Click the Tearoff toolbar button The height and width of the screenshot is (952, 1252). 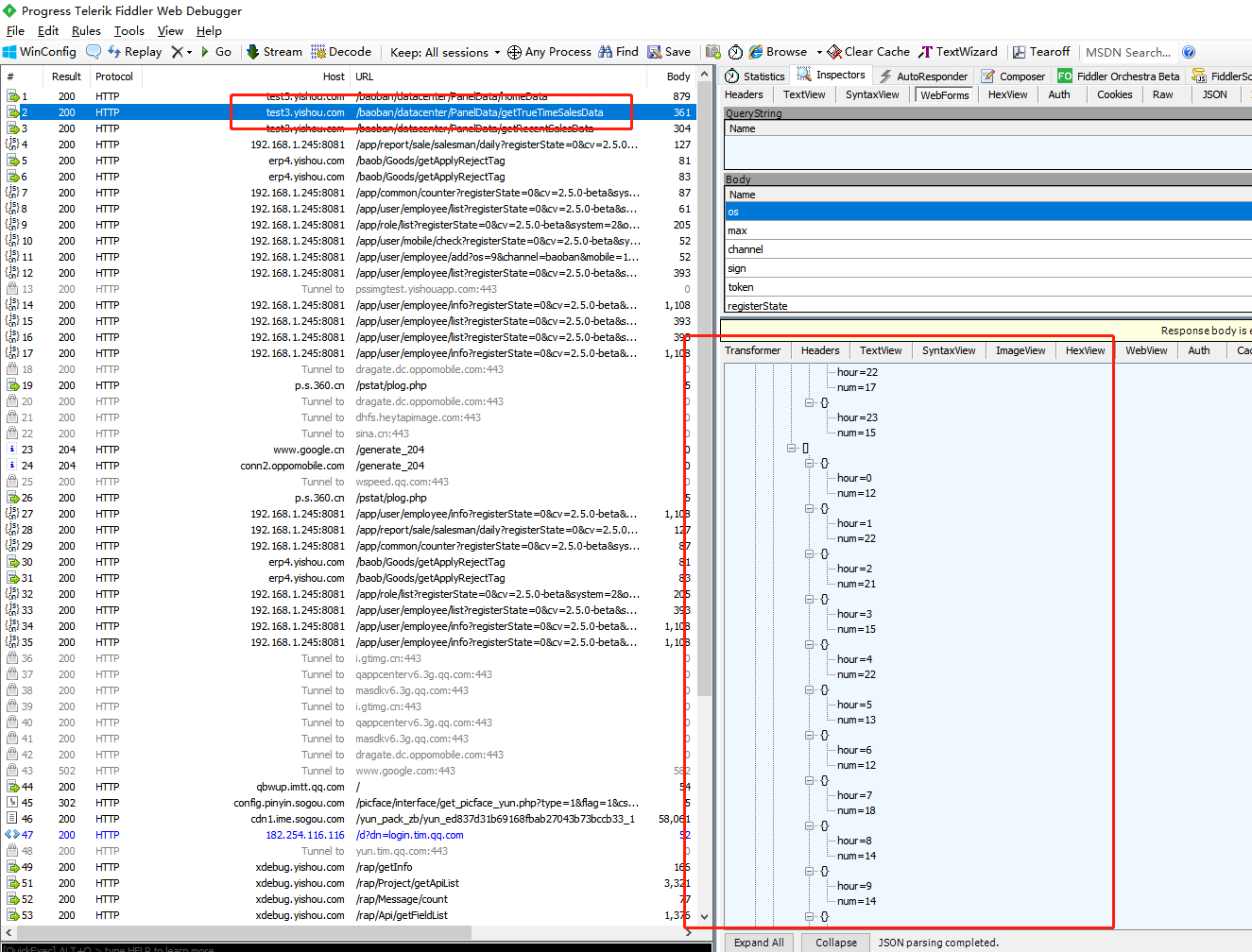[1041, 52]
